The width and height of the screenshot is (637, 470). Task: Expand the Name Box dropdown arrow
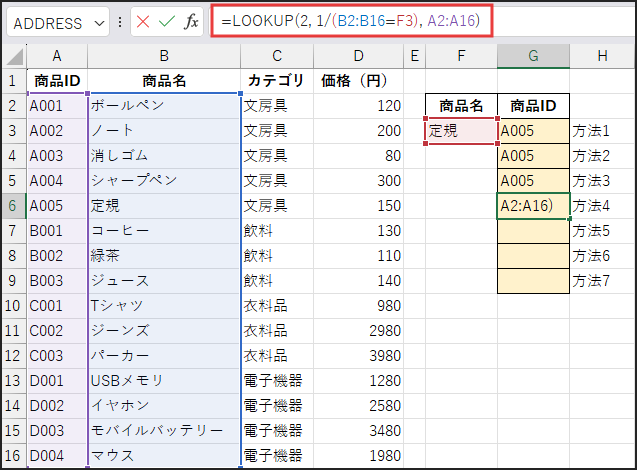point(99,23)
